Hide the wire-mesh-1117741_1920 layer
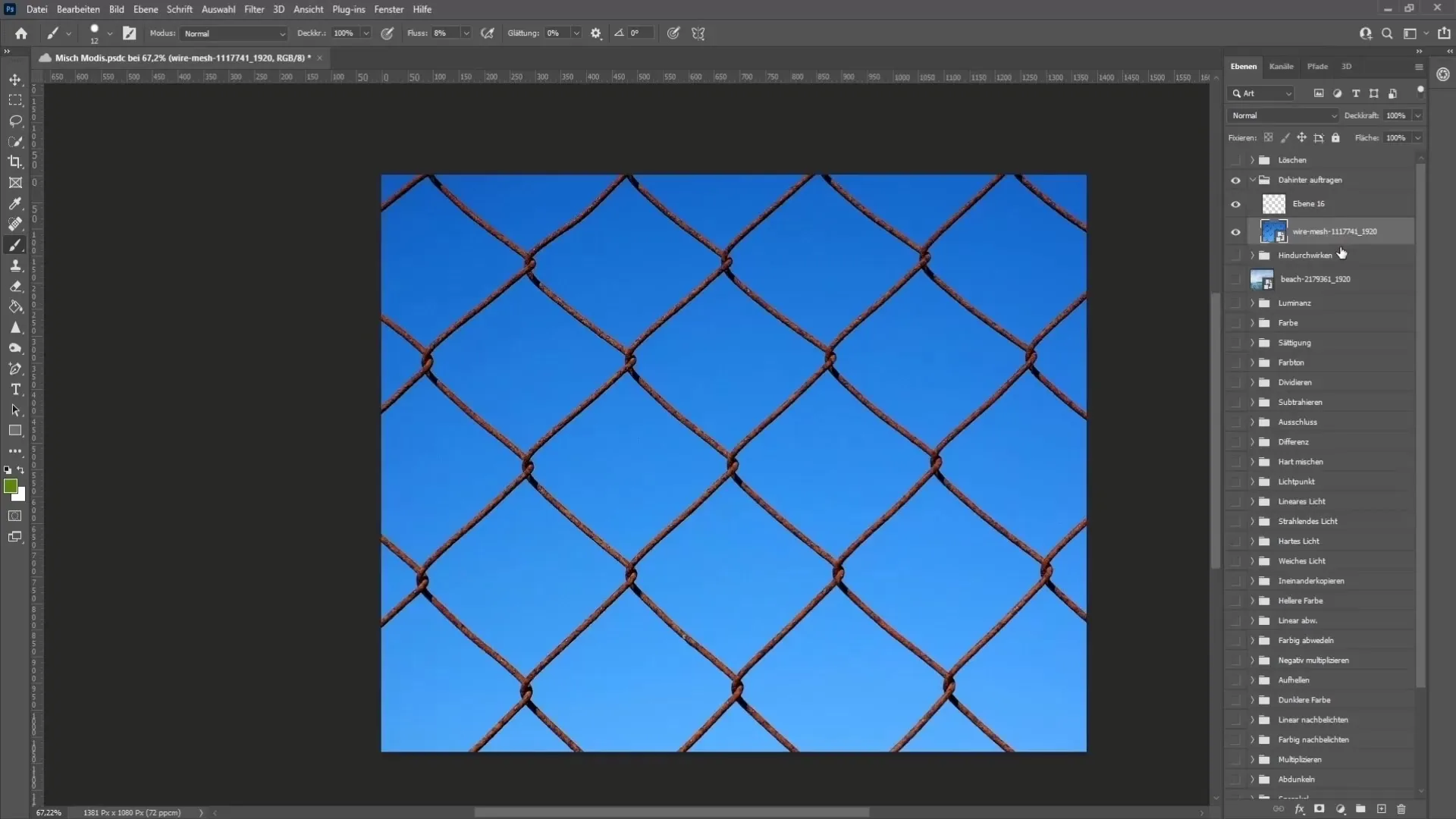Viewport: 1456px width, 819px height. tap(1235, 232)
